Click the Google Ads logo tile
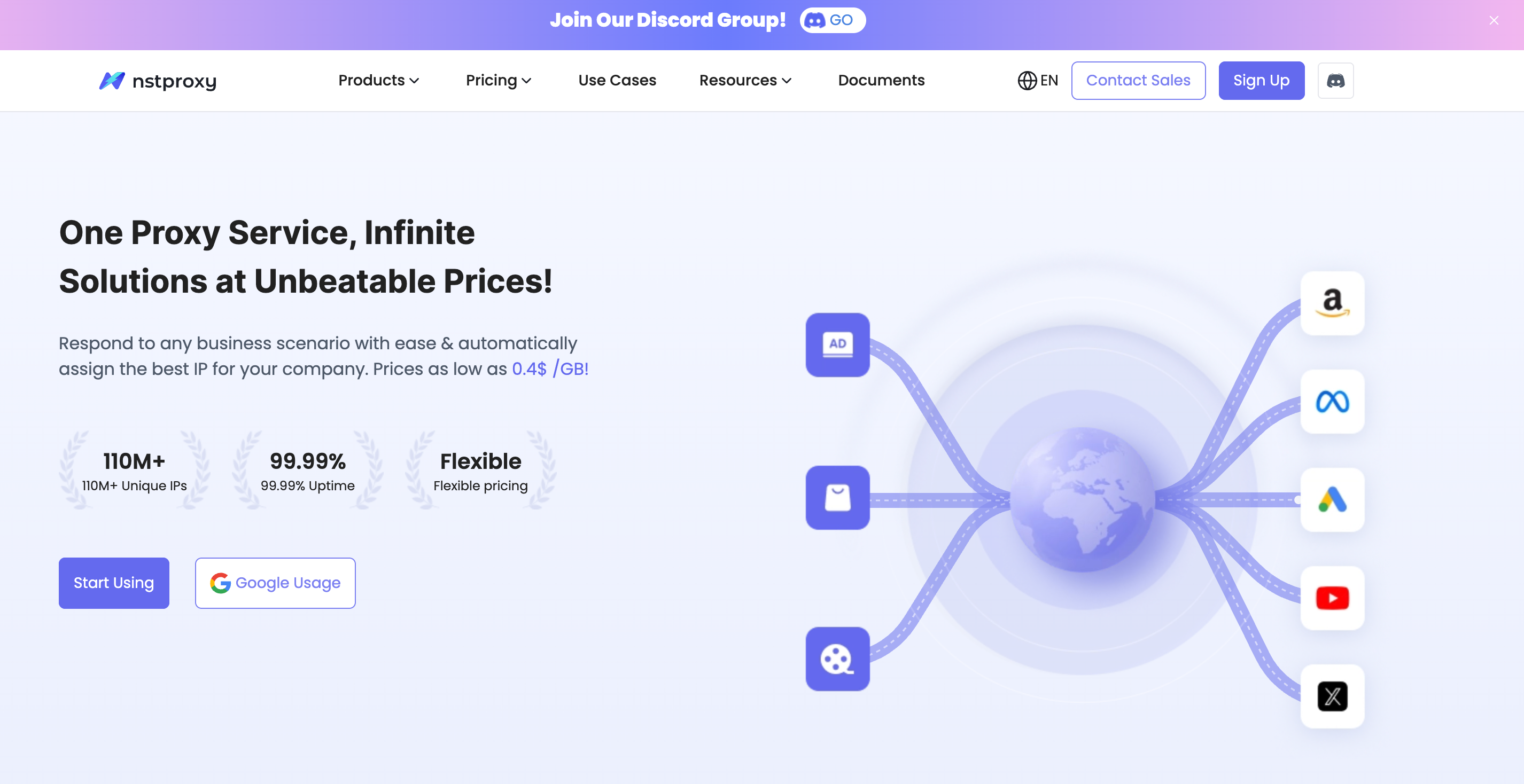The height and width of the screenshot is (784, 1524). pyautogui.click(x=1332, y=500)
